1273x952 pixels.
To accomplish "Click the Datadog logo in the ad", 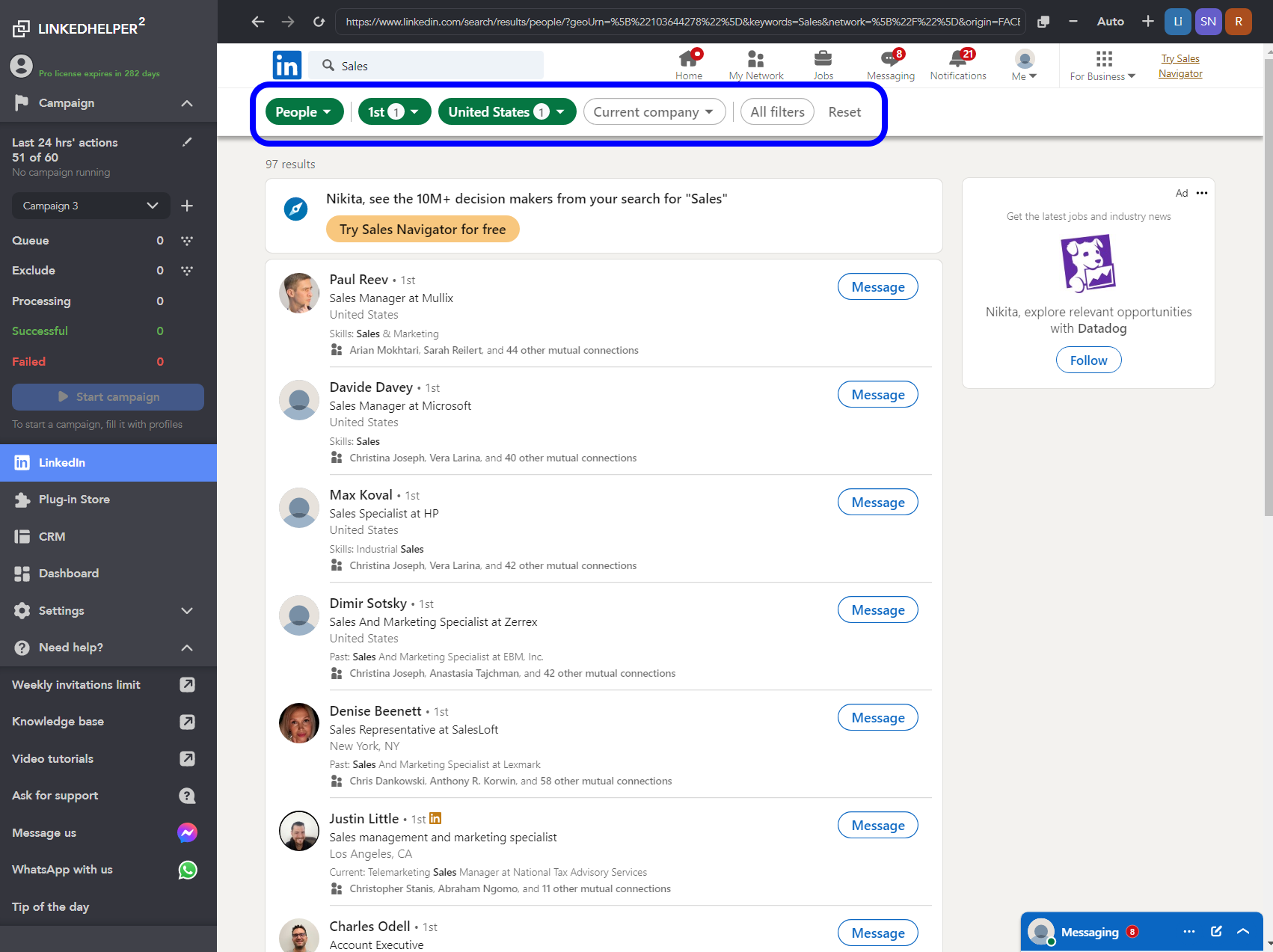I will coord(1088,263).
